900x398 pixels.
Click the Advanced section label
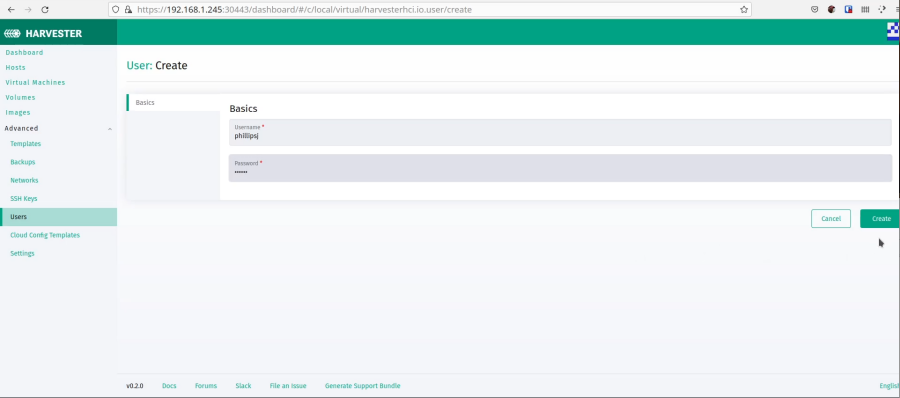(21, 129)
